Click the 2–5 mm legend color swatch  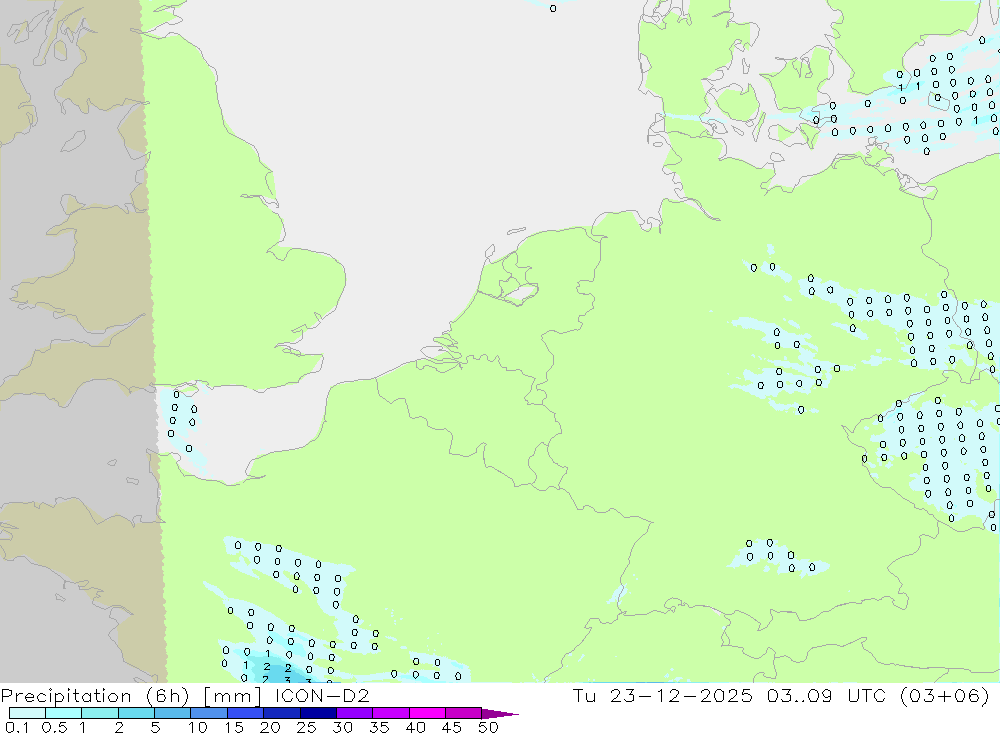click(136, 713)
